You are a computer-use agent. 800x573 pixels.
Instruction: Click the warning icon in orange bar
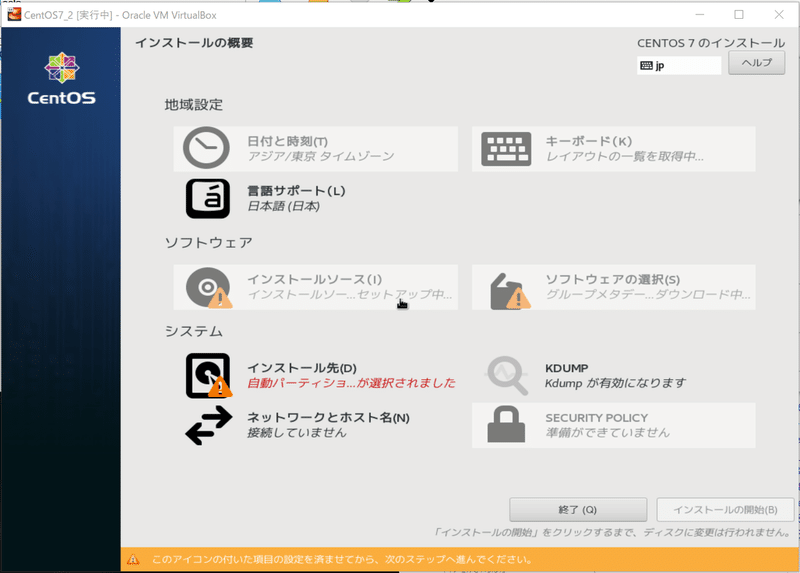tap(133, 560)
